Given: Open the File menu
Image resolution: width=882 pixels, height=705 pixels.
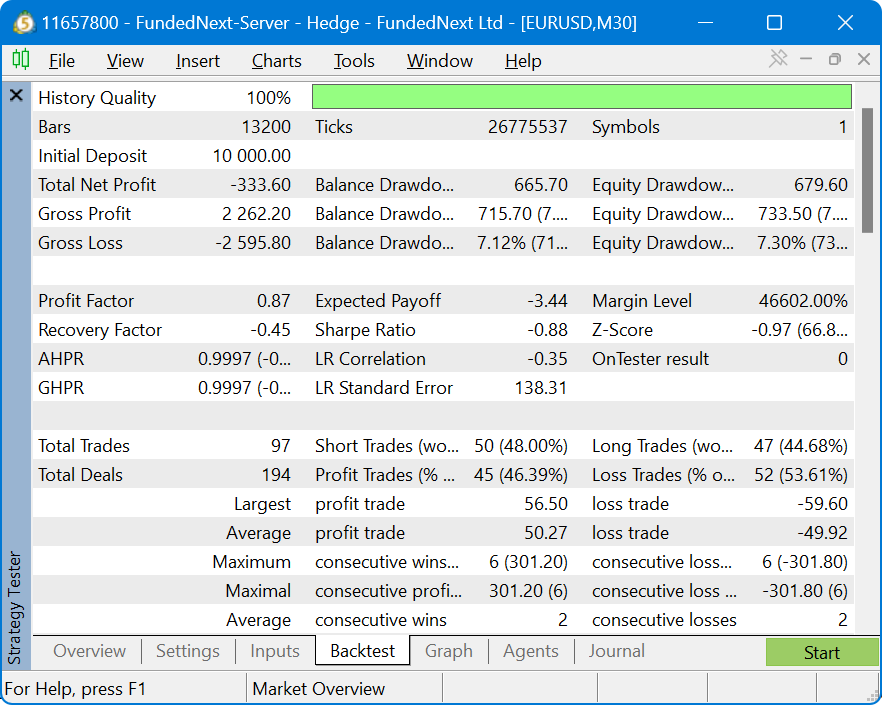Looking at the screenshot, I should (61, 61).
